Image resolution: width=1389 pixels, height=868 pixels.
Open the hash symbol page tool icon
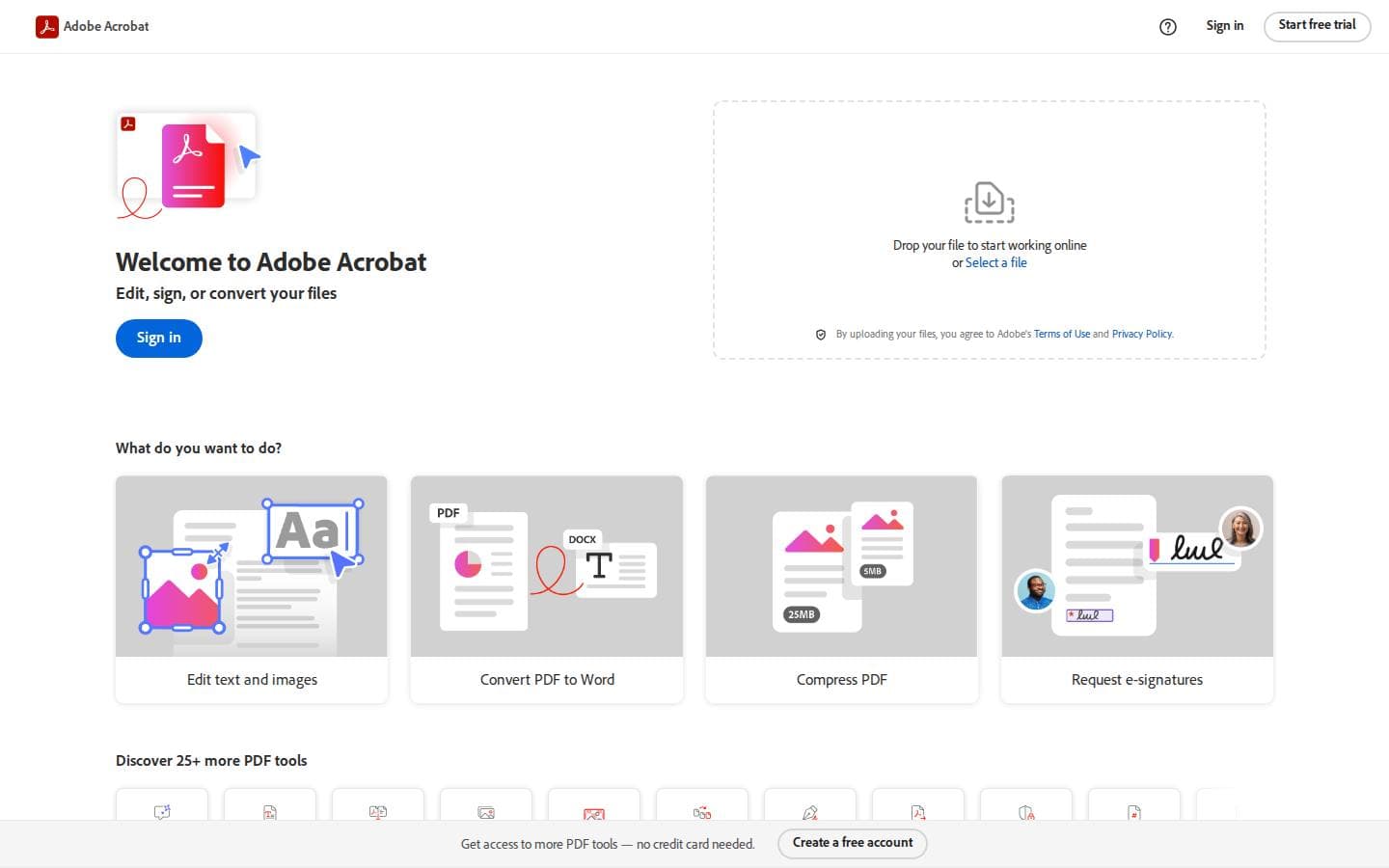1134,812
